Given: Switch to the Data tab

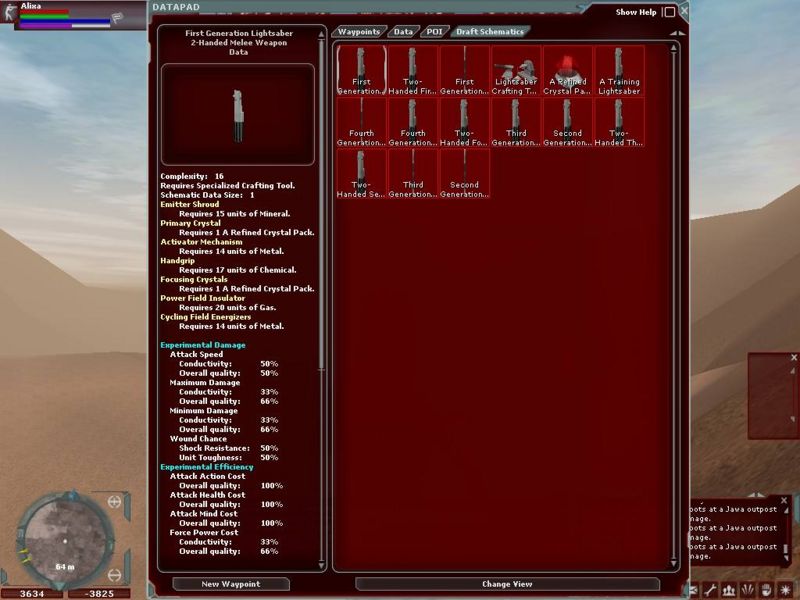Looking at the screenshot, I should click(x=402, y=31).
